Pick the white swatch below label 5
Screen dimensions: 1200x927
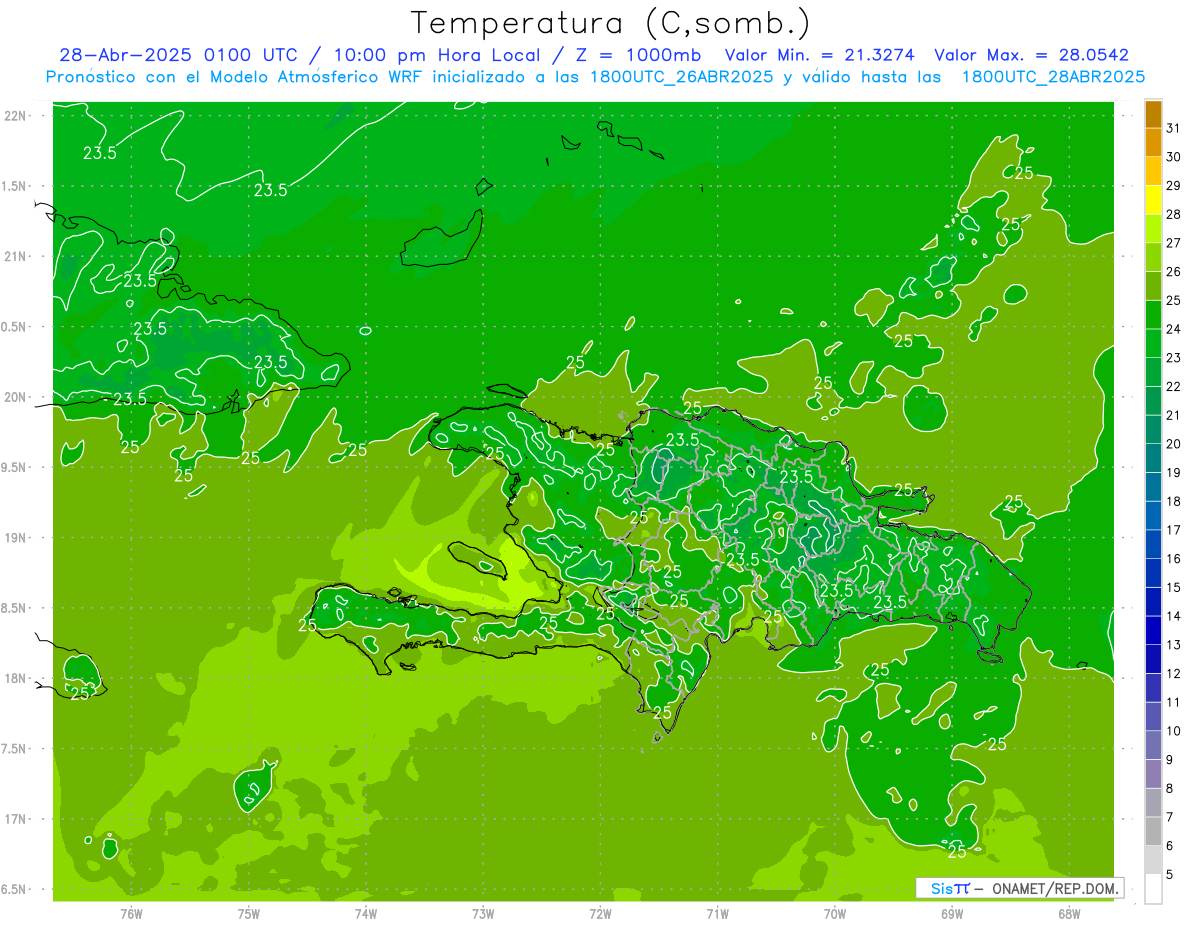[1153, 889]
